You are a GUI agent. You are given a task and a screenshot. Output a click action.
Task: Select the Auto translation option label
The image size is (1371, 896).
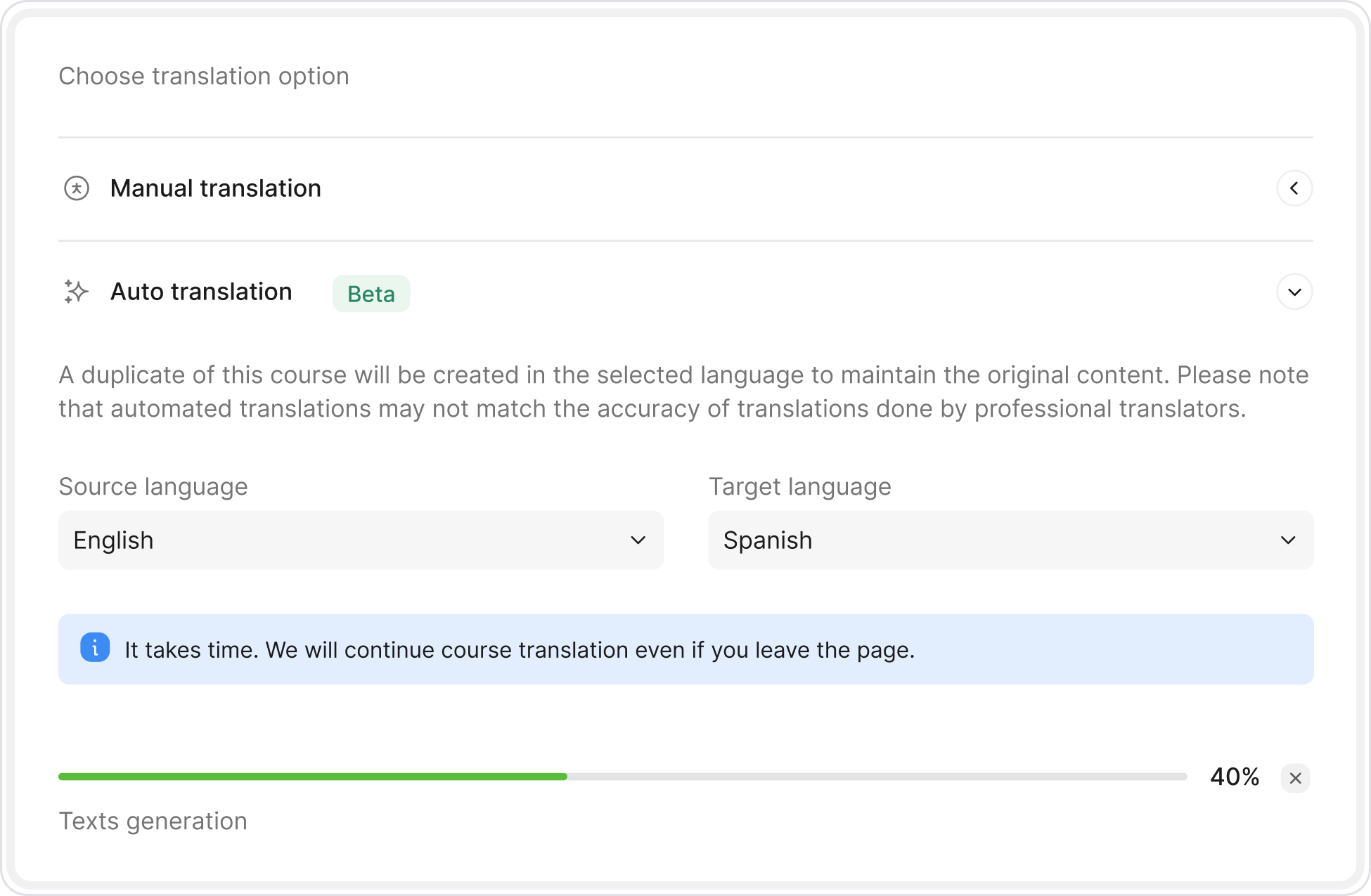click(x=201, y=292)
